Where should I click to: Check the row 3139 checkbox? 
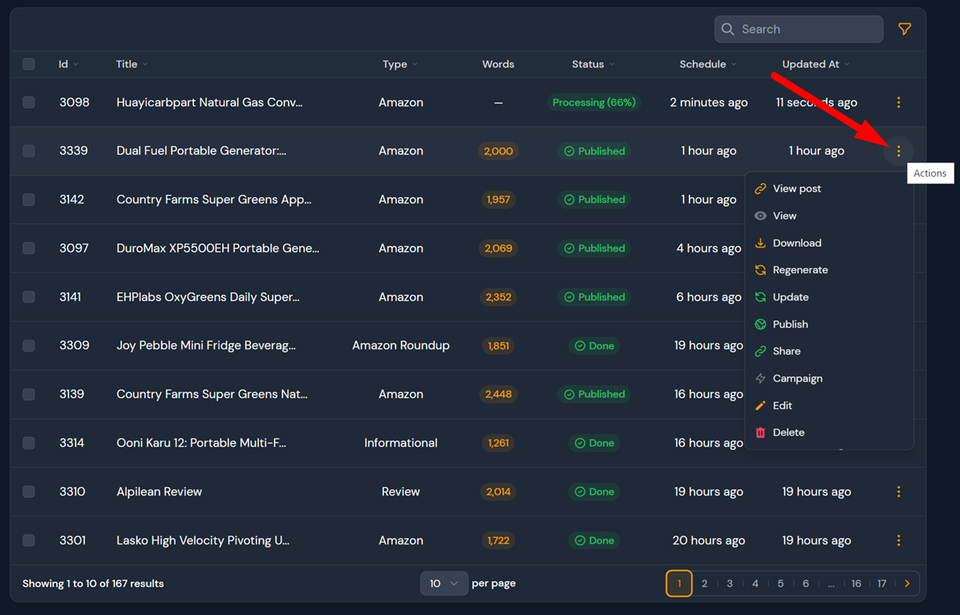(x=29, y=394)
